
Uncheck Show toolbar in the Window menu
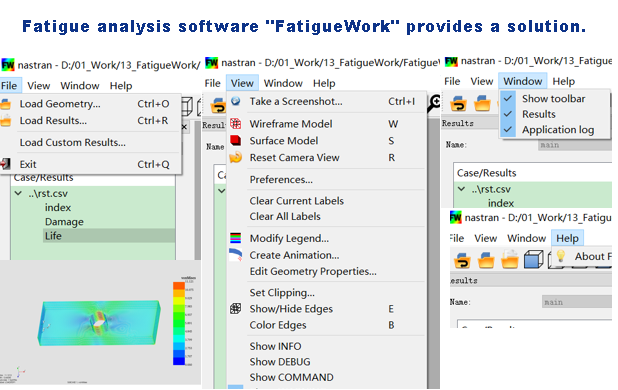tap(508, 98)
